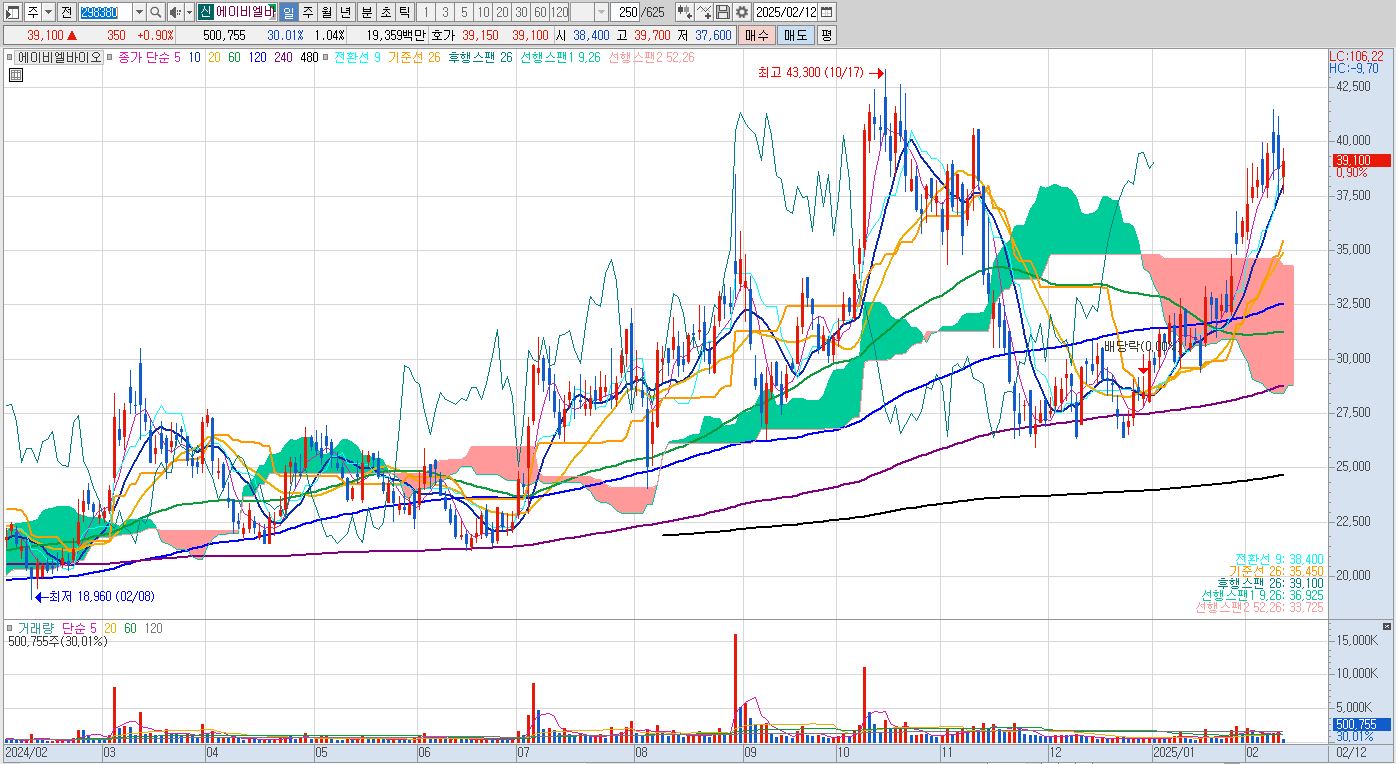This screenshot has height=764, width=1396.
Task: Open the calendar date picker icon
Action: coord(826,12)
